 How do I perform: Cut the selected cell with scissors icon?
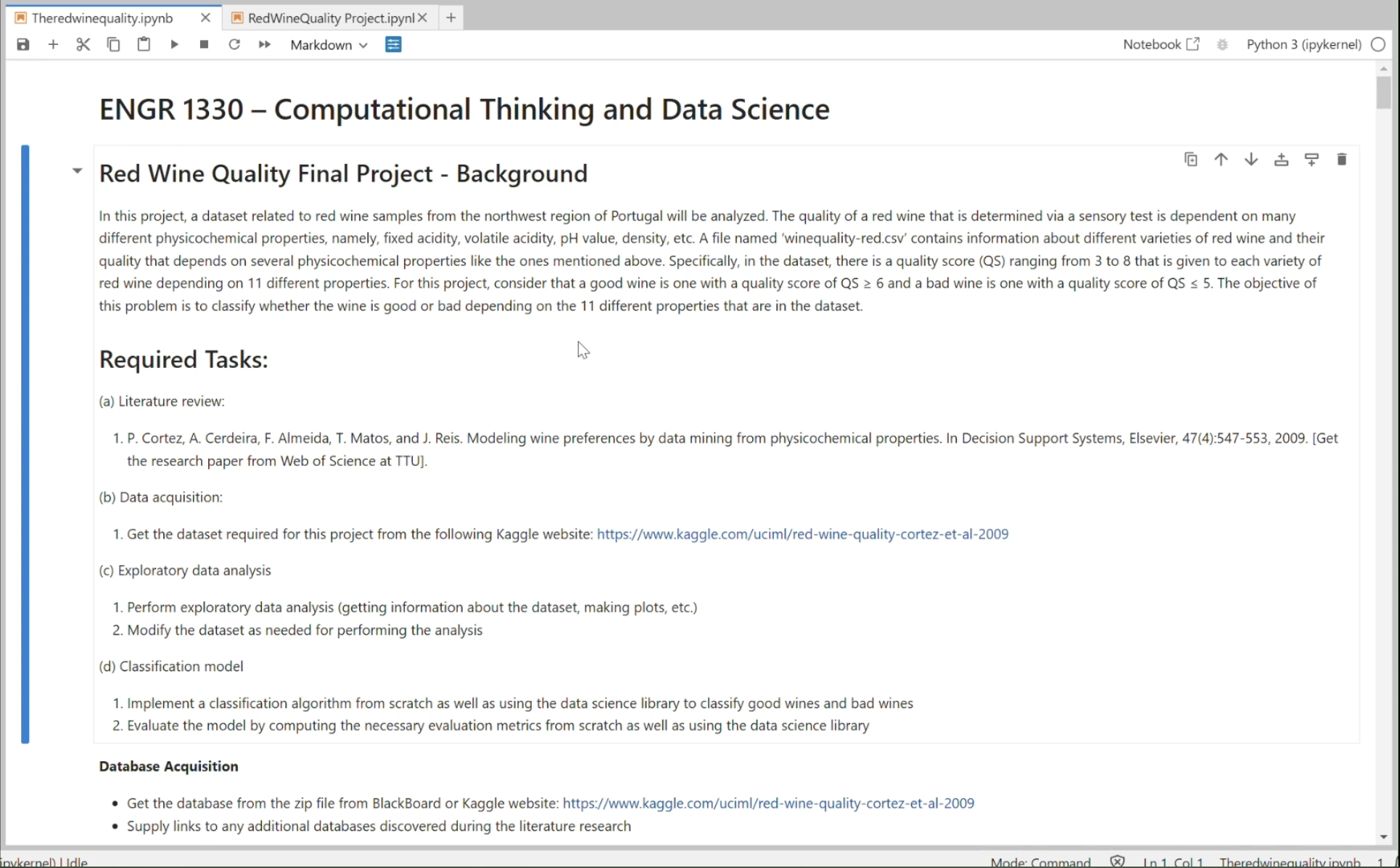tap(83, 45)
